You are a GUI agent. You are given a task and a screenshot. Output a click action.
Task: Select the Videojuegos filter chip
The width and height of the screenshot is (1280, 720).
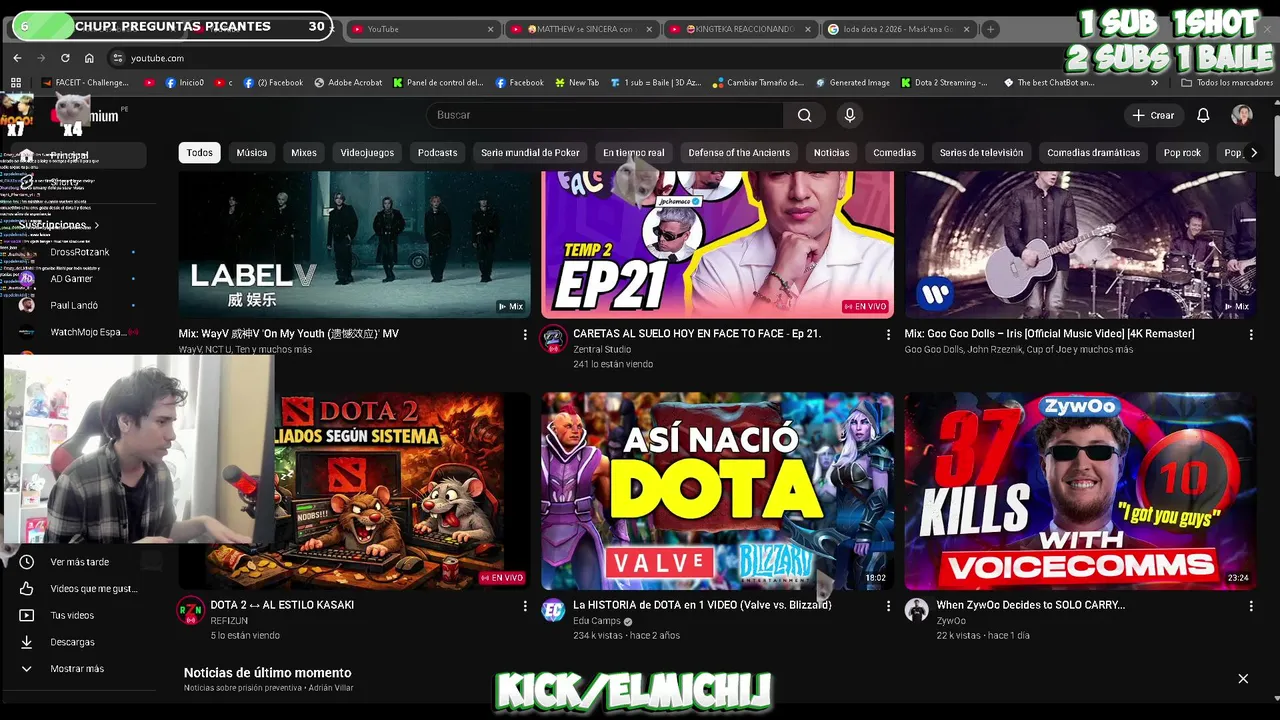367,153
